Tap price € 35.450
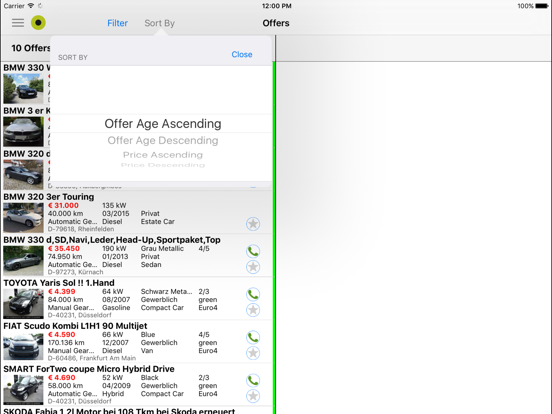The image size is (552, 414). tap(64, 249)
